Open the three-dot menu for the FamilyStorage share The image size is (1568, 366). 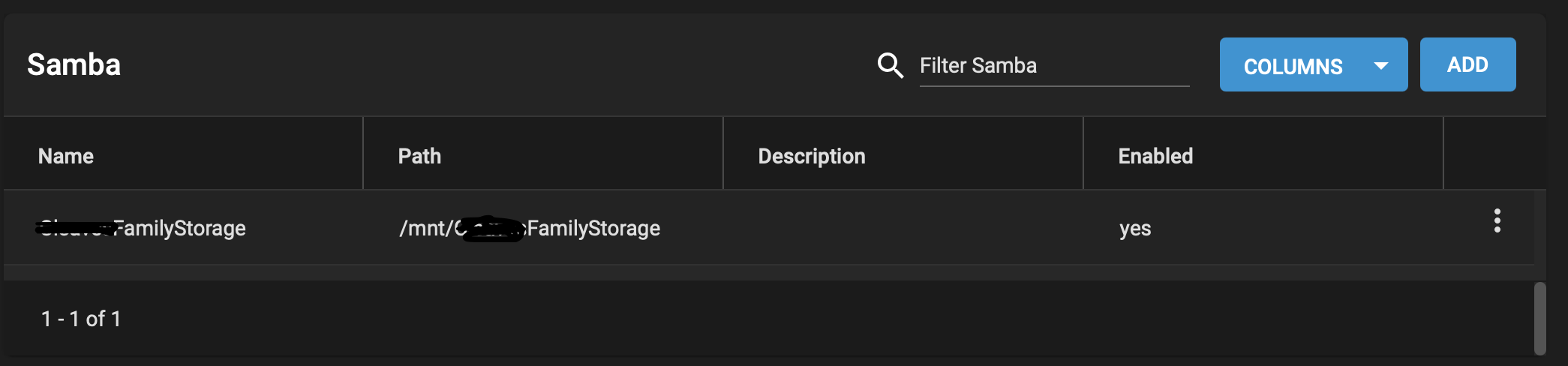1497,220
